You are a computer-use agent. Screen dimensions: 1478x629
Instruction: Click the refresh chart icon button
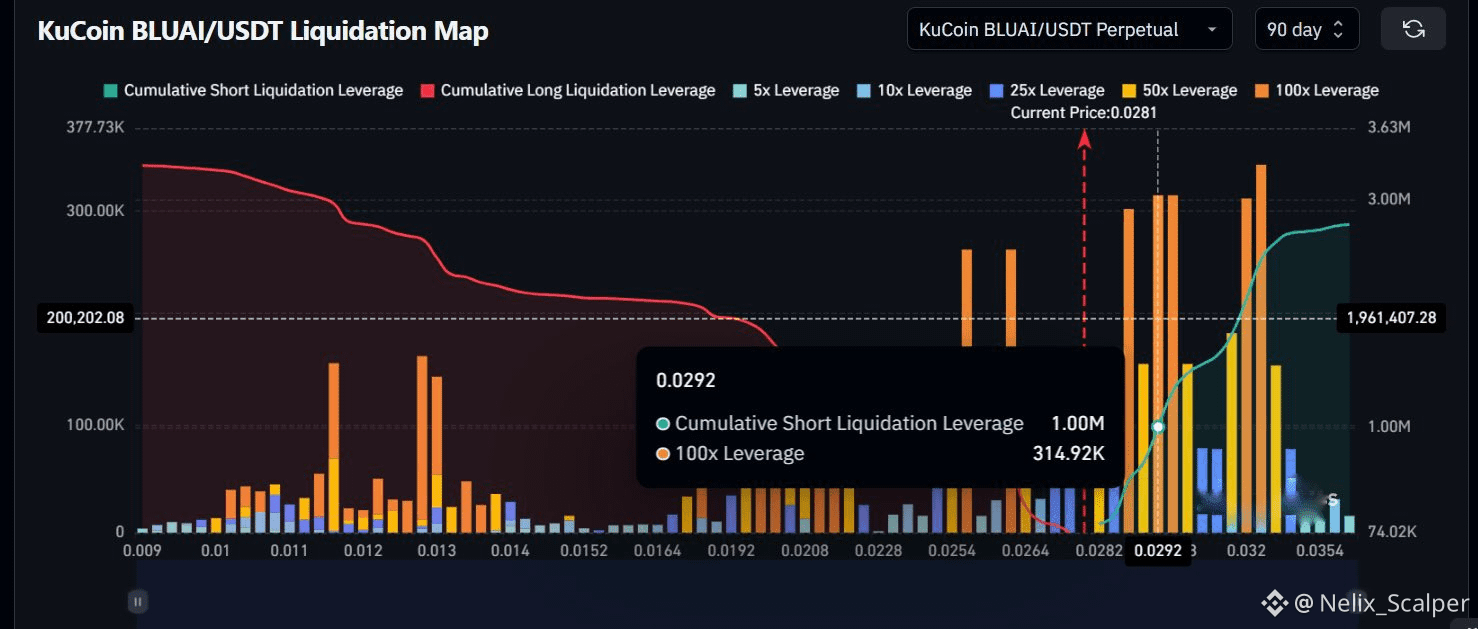pyautogui.click(x=1413, y=29)
